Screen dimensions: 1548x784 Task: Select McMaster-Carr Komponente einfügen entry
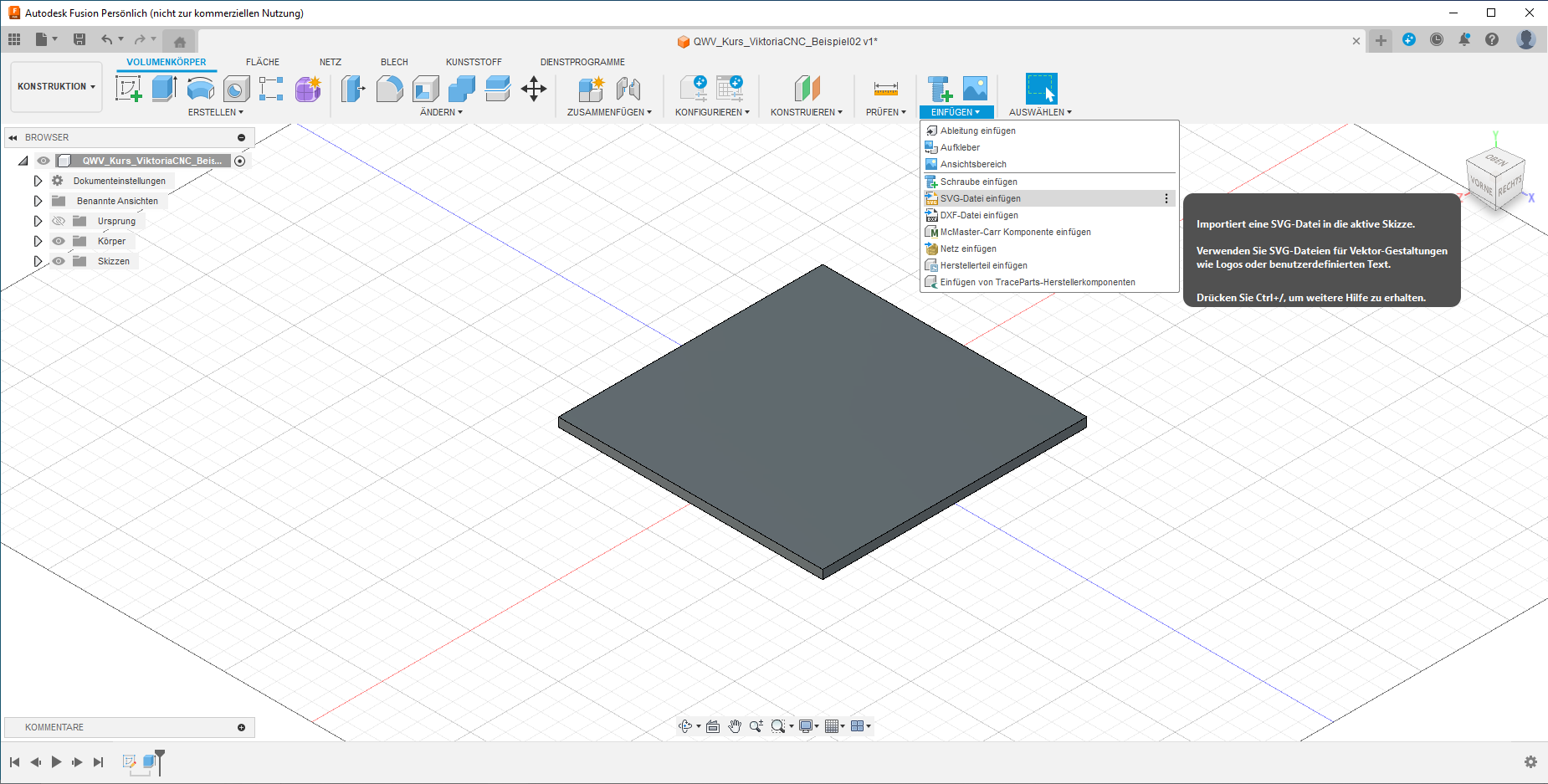[x=1015, y=232]
